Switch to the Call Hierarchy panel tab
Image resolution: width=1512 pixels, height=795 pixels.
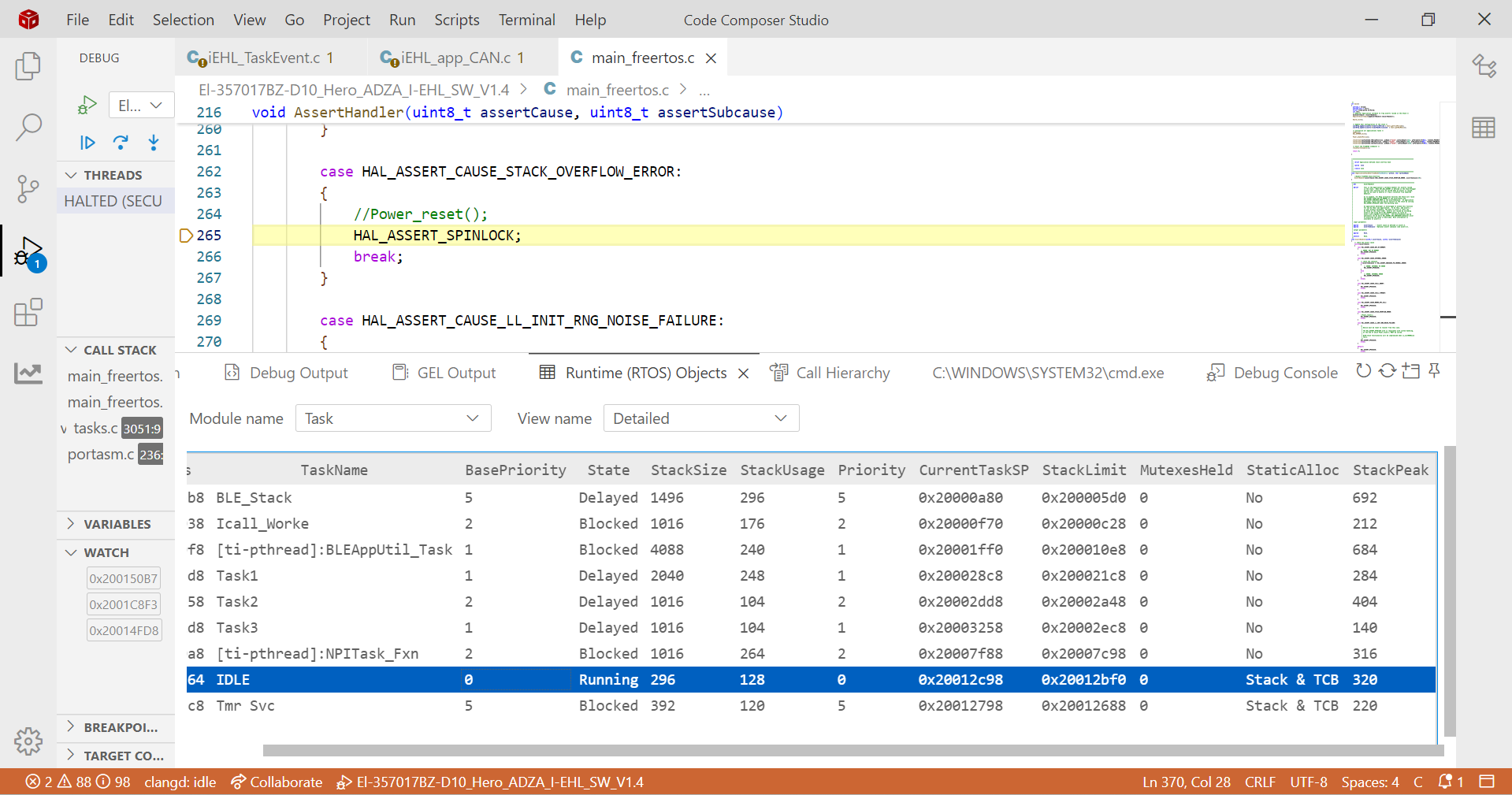tap(830, 373)
